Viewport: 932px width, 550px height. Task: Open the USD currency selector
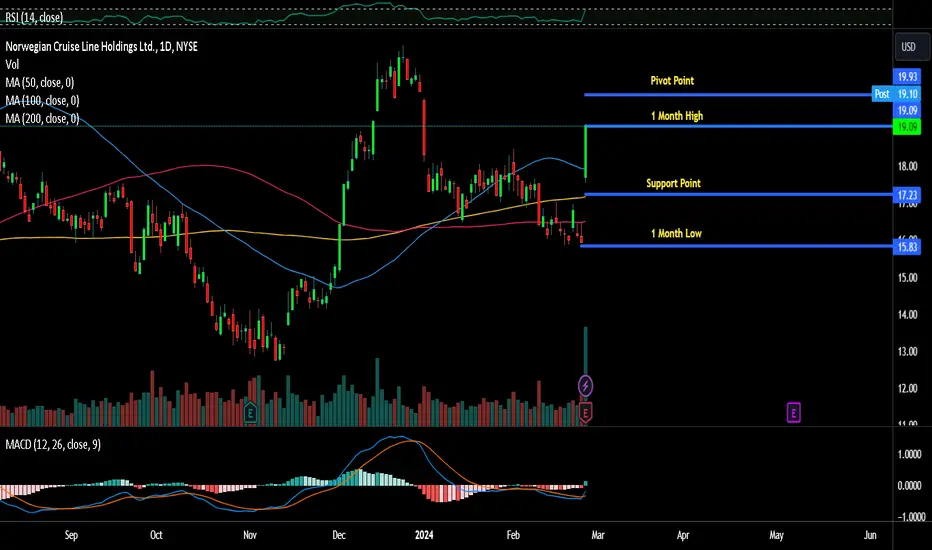pos(911,46)
